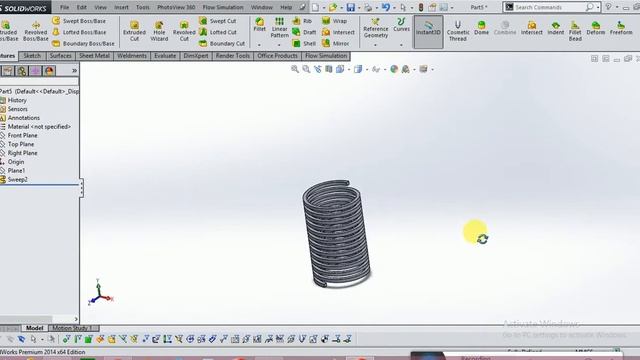Select the Model tab at bottom
The height and width of the screenshot is (360, 640).
click(x=34, y=328)
